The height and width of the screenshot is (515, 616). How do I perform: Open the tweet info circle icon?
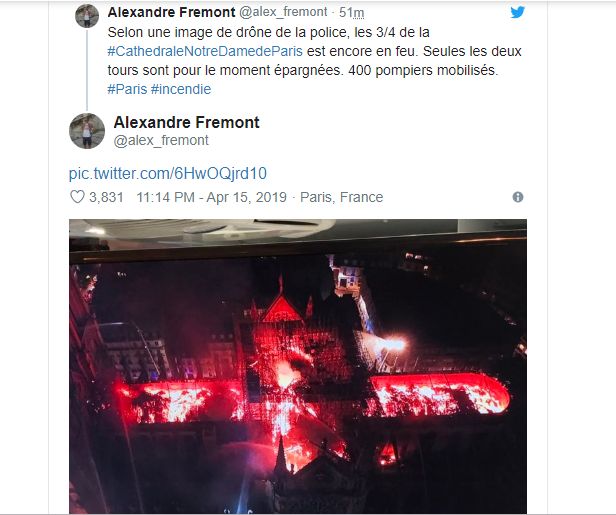pos(518,197)
